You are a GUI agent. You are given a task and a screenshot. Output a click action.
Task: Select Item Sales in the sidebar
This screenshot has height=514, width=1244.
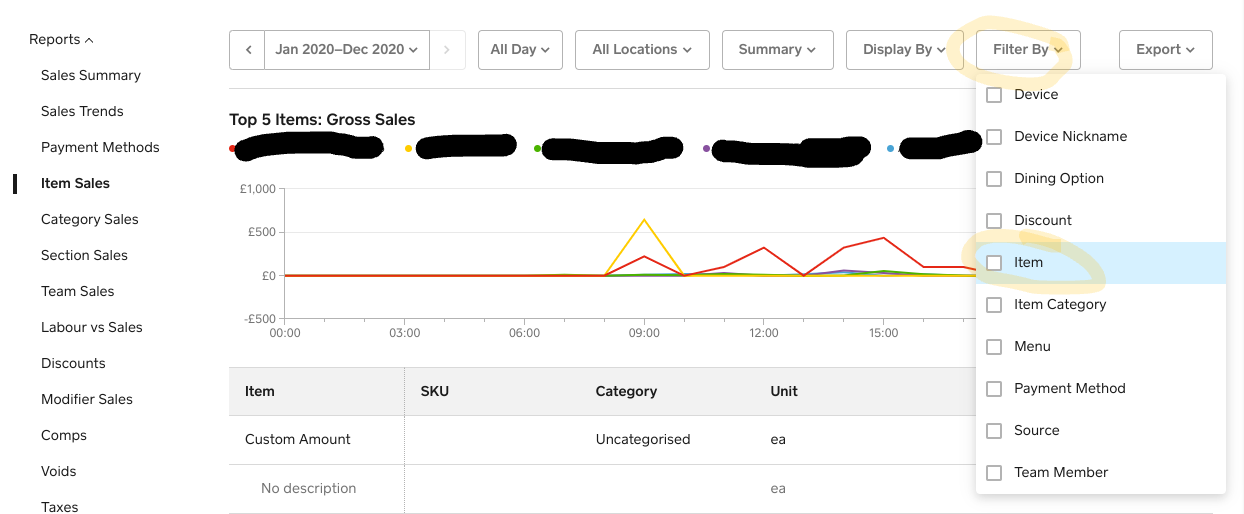(x=75, y=183)
